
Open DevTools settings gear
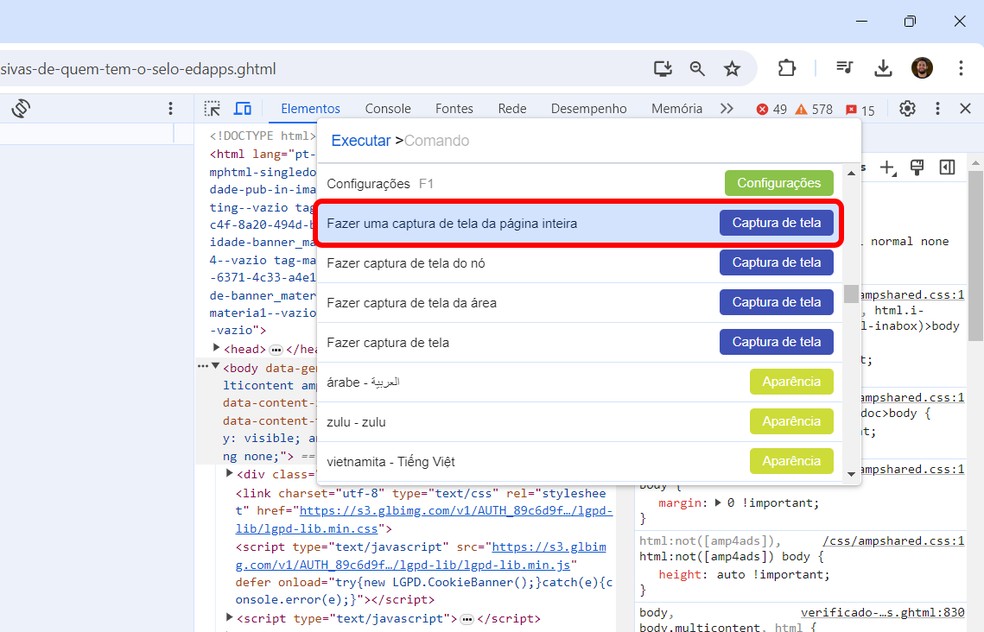tap(907, 108)
